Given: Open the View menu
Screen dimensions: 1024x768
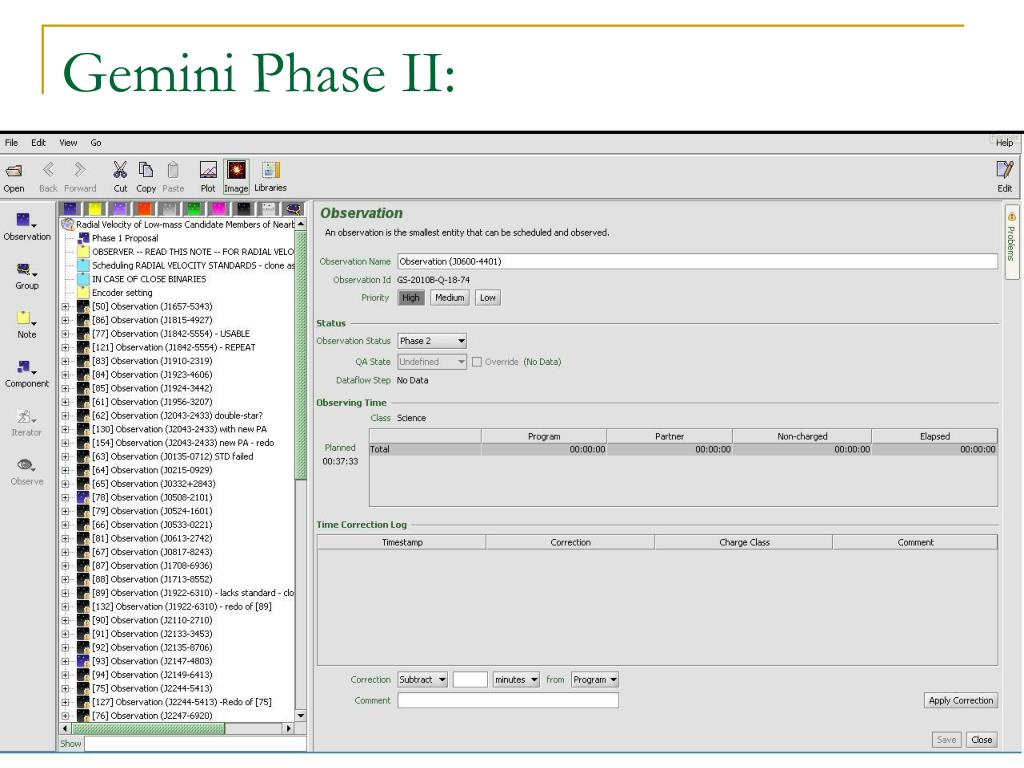Looking at the screenshot, I should coord(68,142).
